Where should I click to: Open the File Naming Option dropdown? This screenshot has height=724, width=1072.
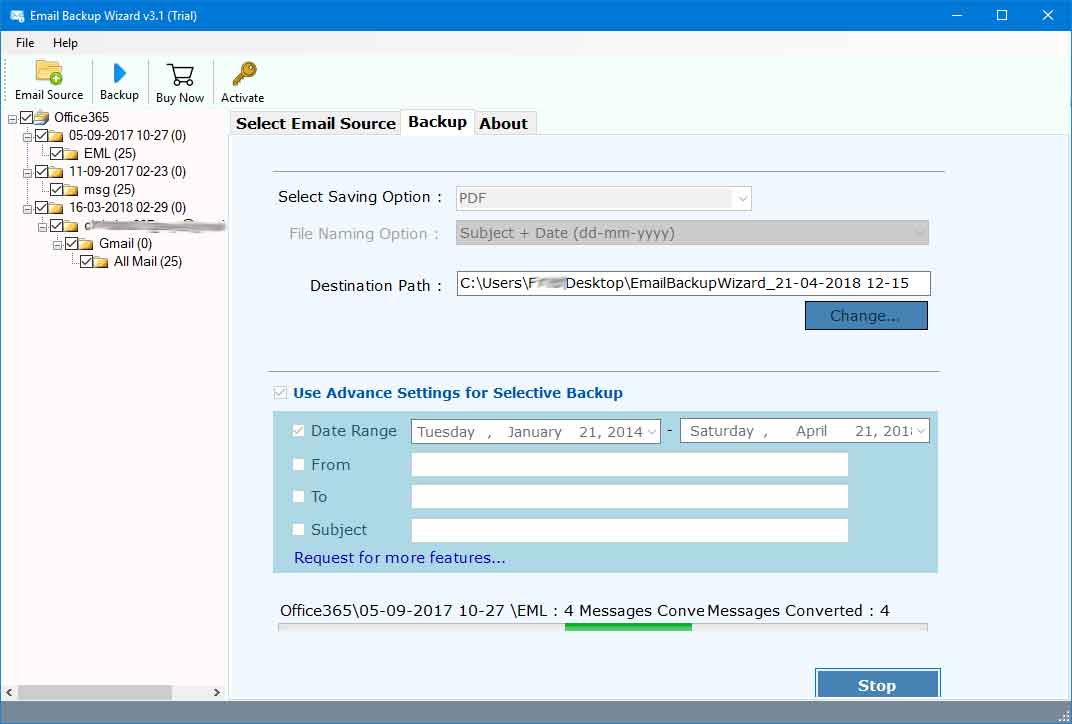[692, 233]
